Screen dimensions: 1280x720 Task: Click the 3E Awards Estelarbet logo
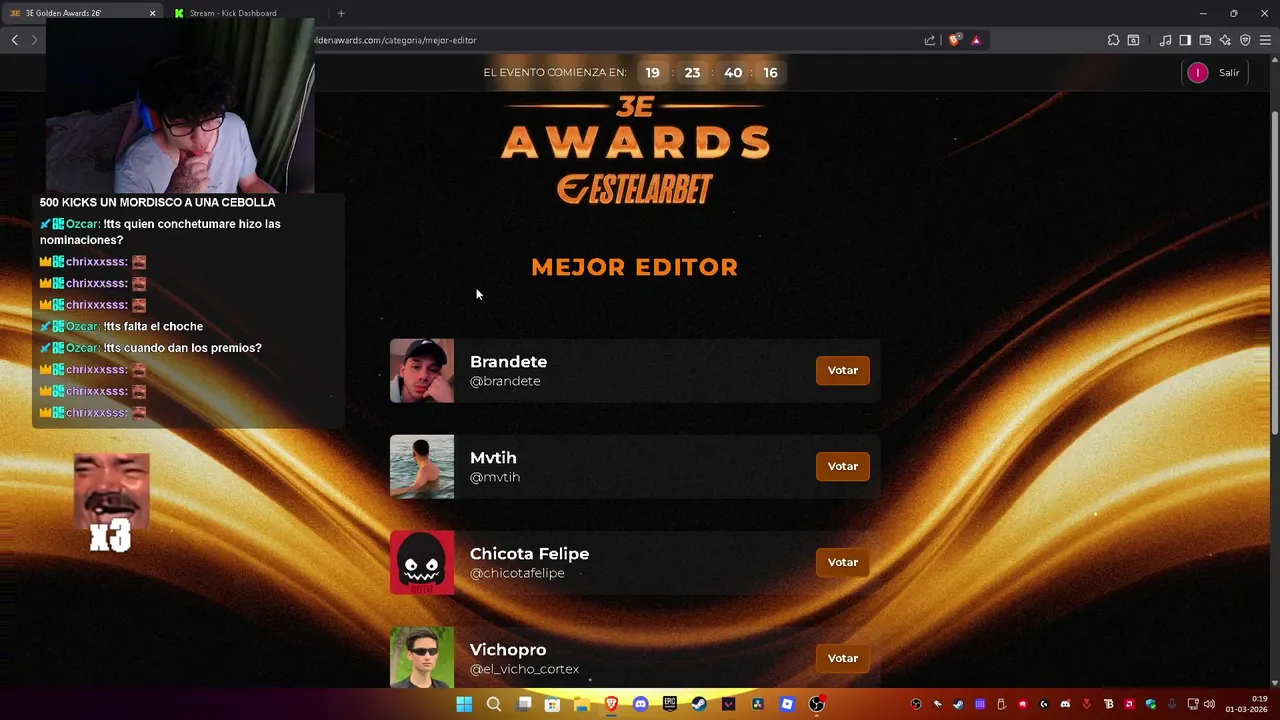click(x=635, y=150)
